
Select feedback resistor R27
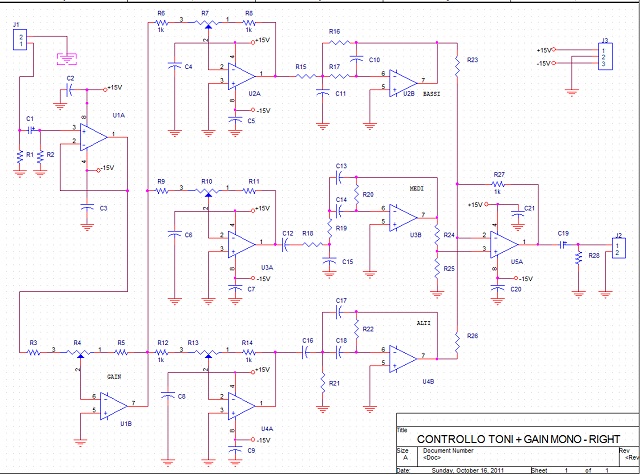pyautogui.click(x=500, y=183)
